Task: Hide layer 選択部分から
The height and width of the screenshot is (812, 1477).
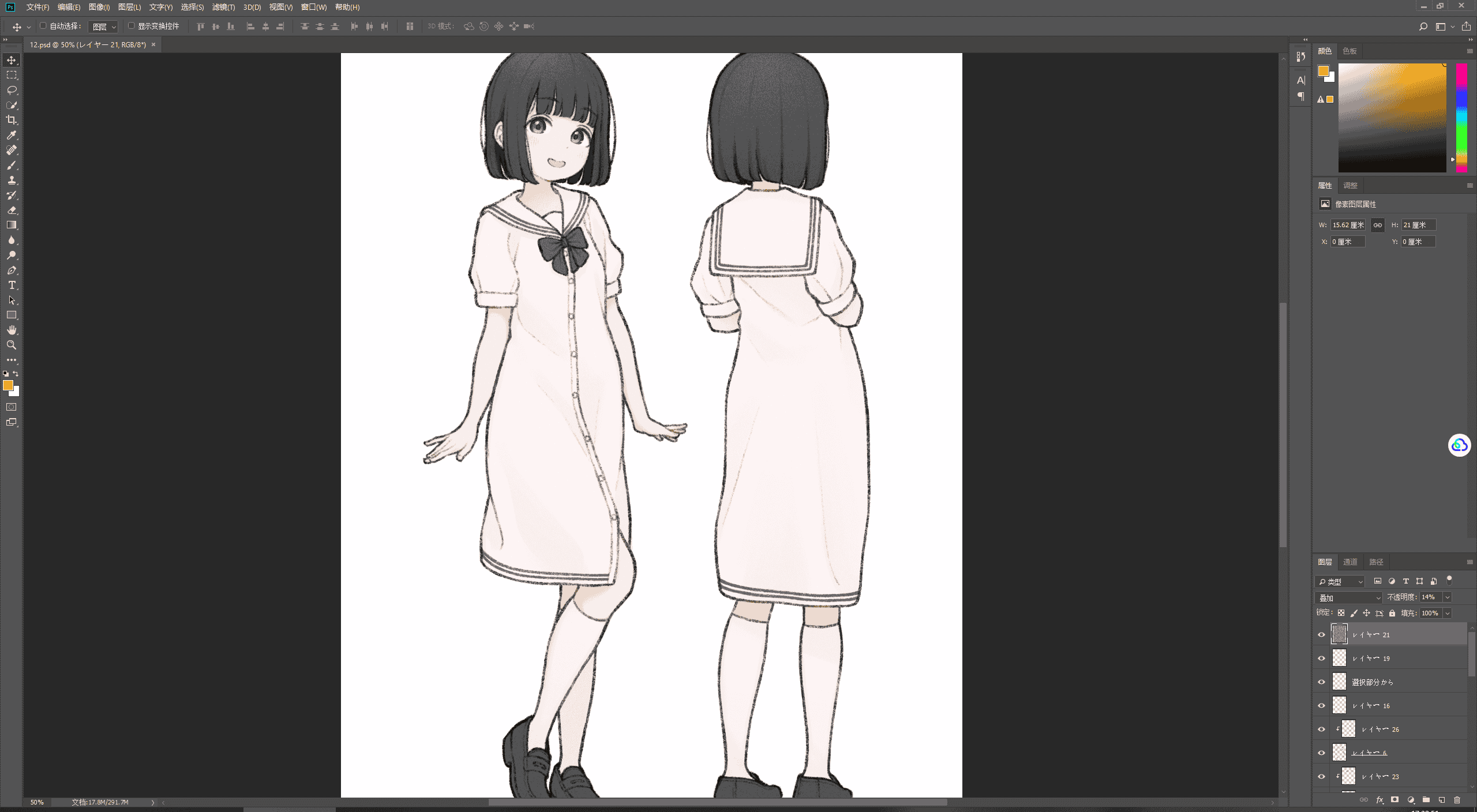Action: [x=1321, y=682]
